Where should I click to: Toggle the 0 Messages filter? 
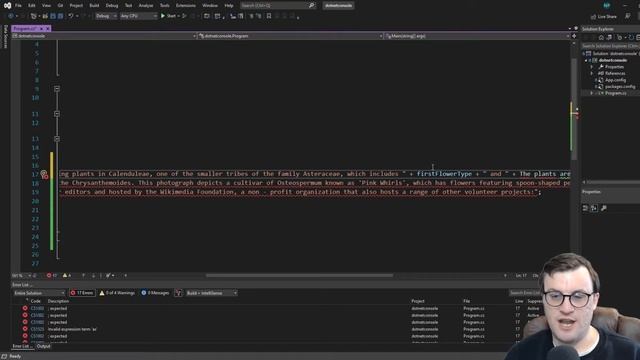[155, 293]
